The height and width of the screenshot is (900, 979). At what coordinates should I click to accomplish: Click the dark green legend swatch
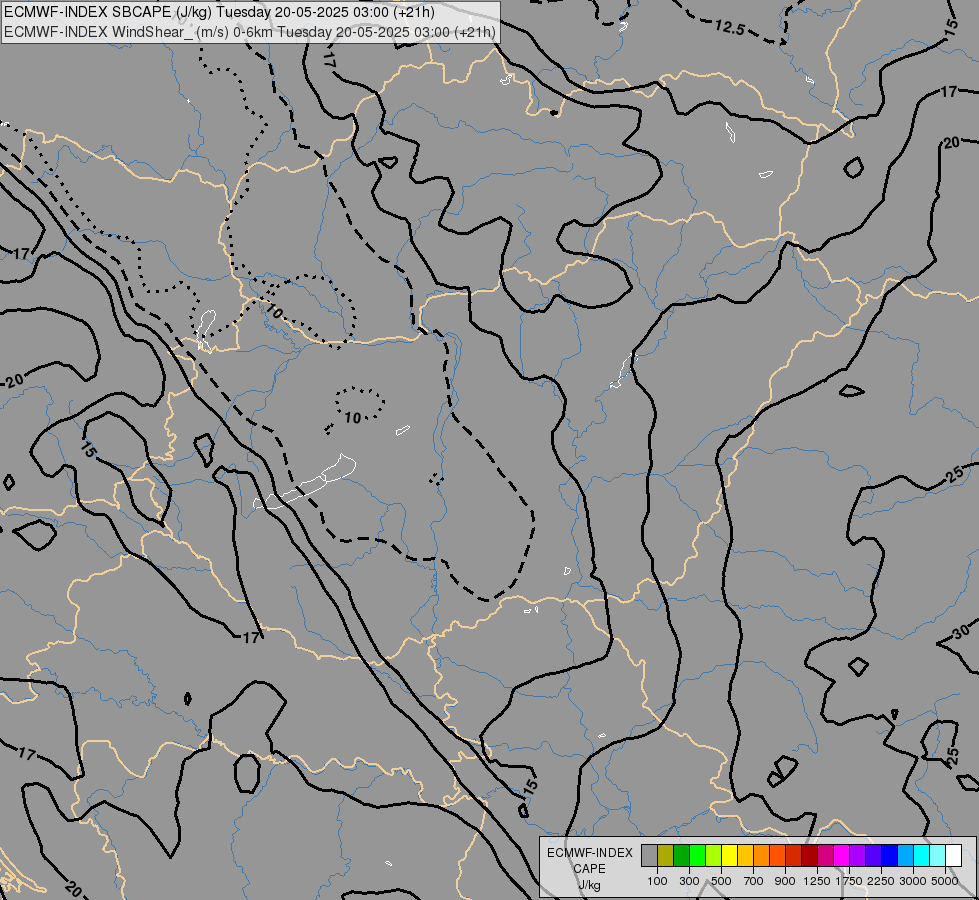click(x=681, y=856)
